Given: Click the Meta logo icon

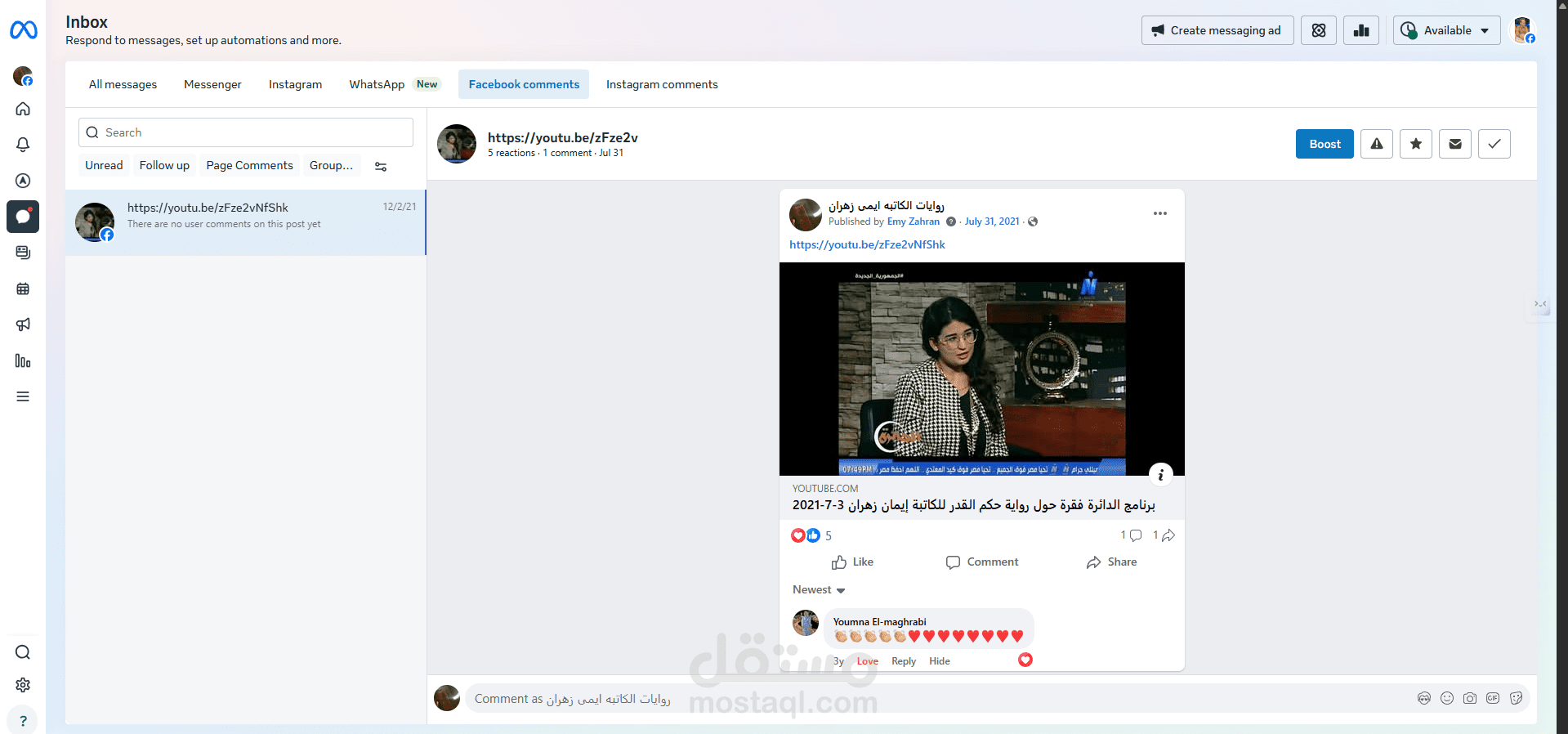Looking at the screenshot, I should (x=23, y=30).
